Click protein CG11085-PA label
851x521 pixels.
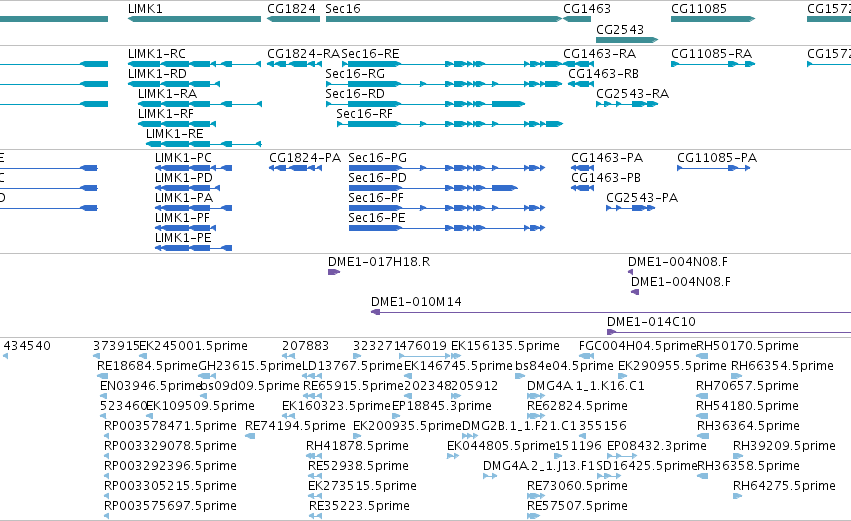717,158
